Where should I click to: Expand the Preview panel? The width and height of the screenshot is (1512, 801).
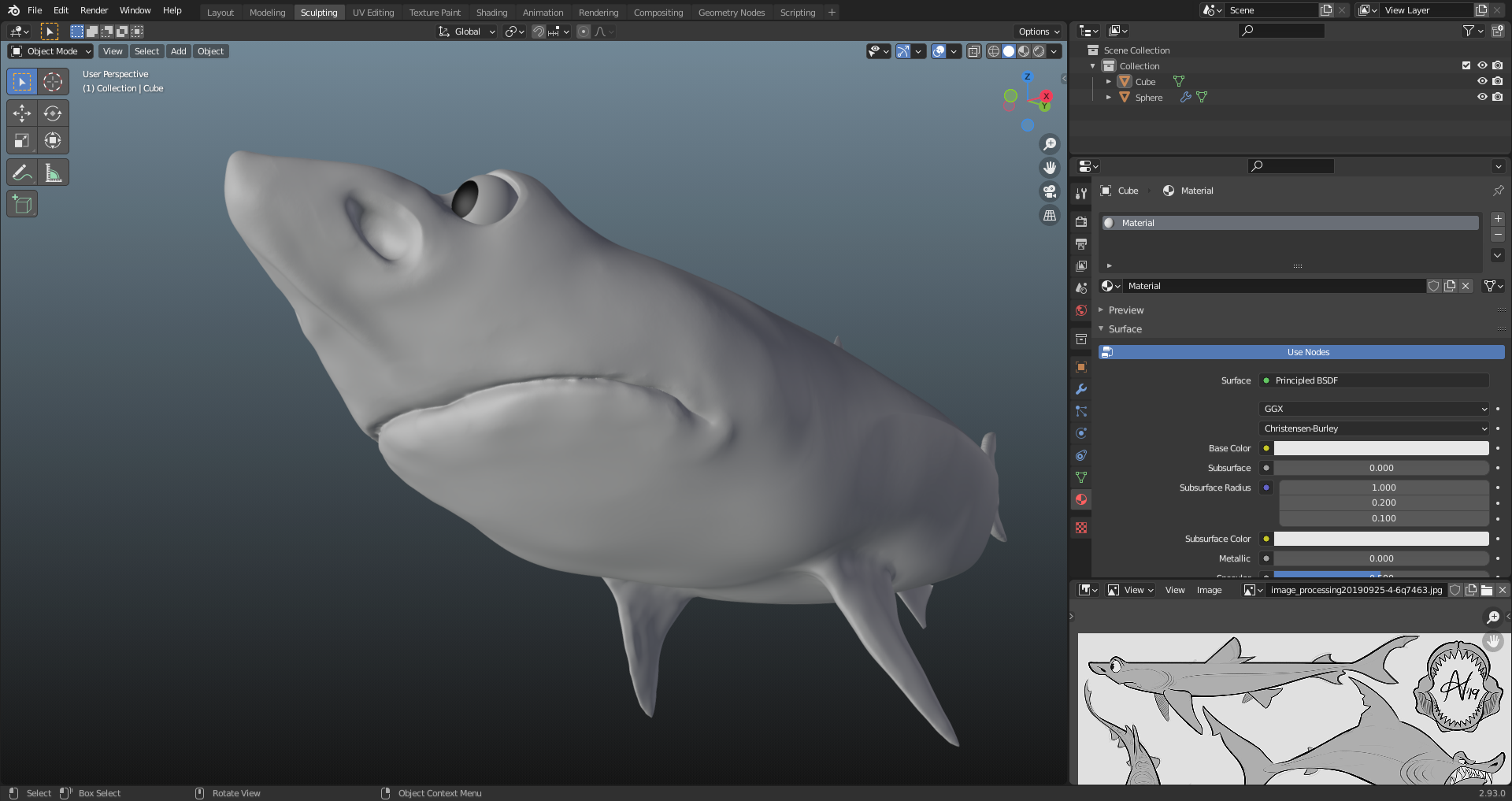click(x=1126, y=310)
